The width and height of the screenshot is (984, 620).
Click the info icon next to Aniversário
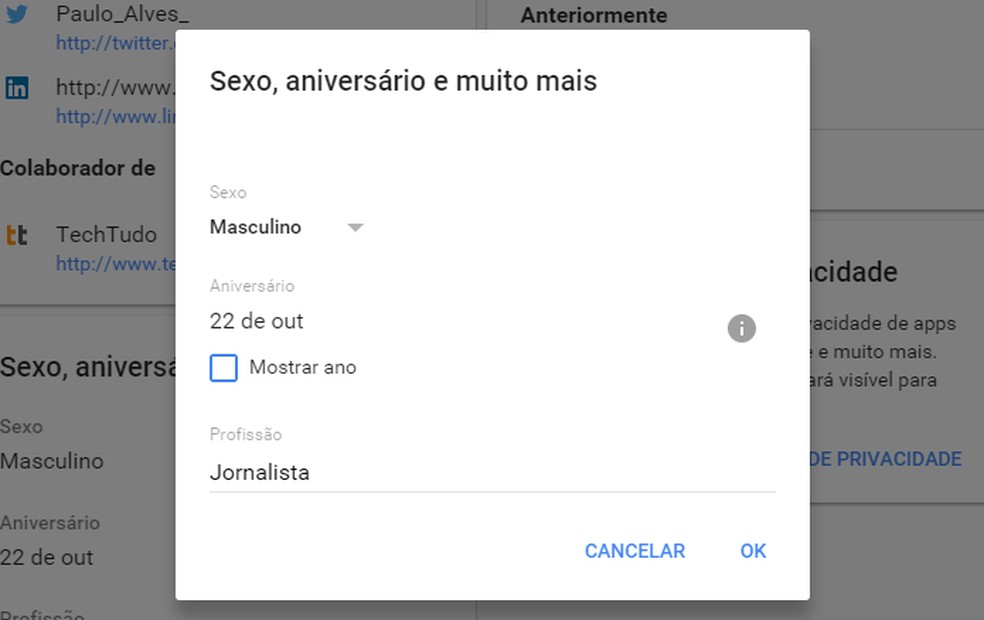[742, 328]
